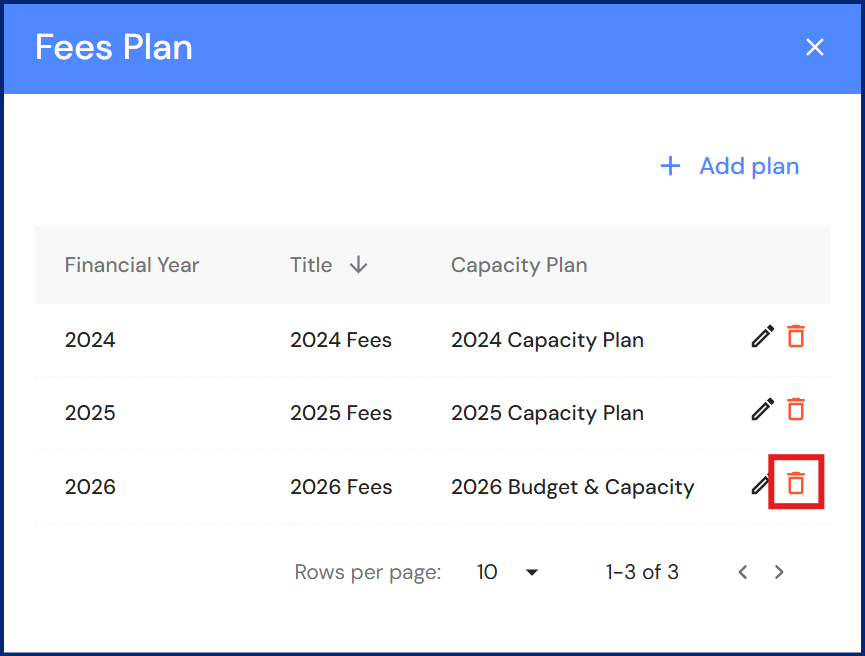Click Add plan link
This screenshot has width=865, height=656.
pyautogui.click(x=748, y=166)
